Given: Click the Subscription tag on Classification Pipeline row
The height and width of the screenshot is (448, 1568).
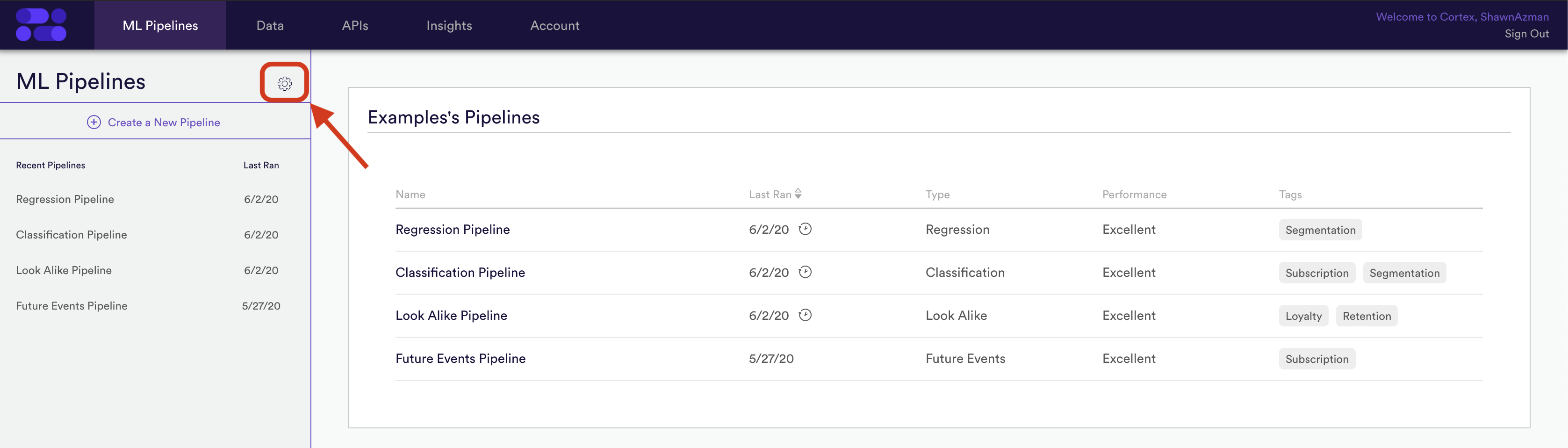Looking at the screenshot, I should coord(1316,273).
